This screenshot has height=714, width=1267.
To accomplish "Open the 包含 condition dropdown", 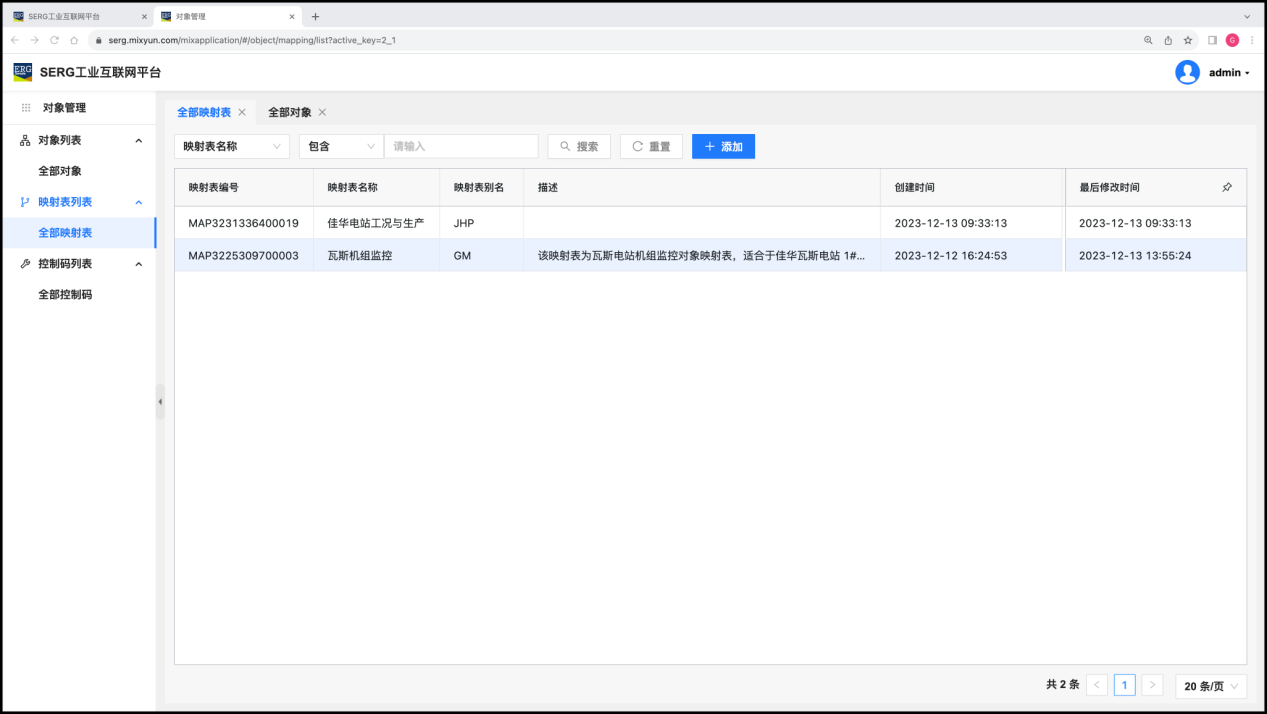I will [340, 146].
